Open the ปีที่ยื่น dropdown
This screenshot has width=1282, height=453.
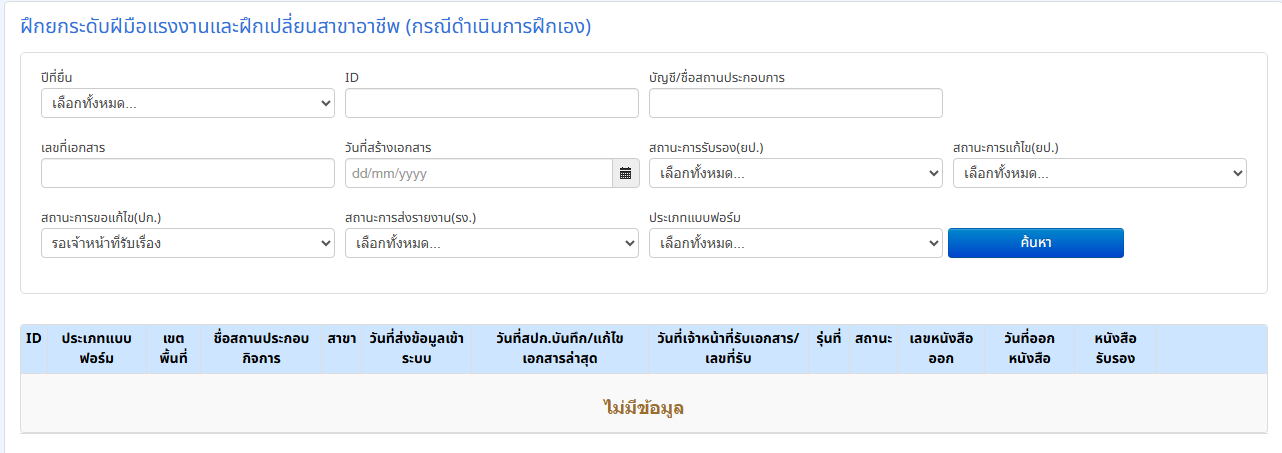click(187, 103)
